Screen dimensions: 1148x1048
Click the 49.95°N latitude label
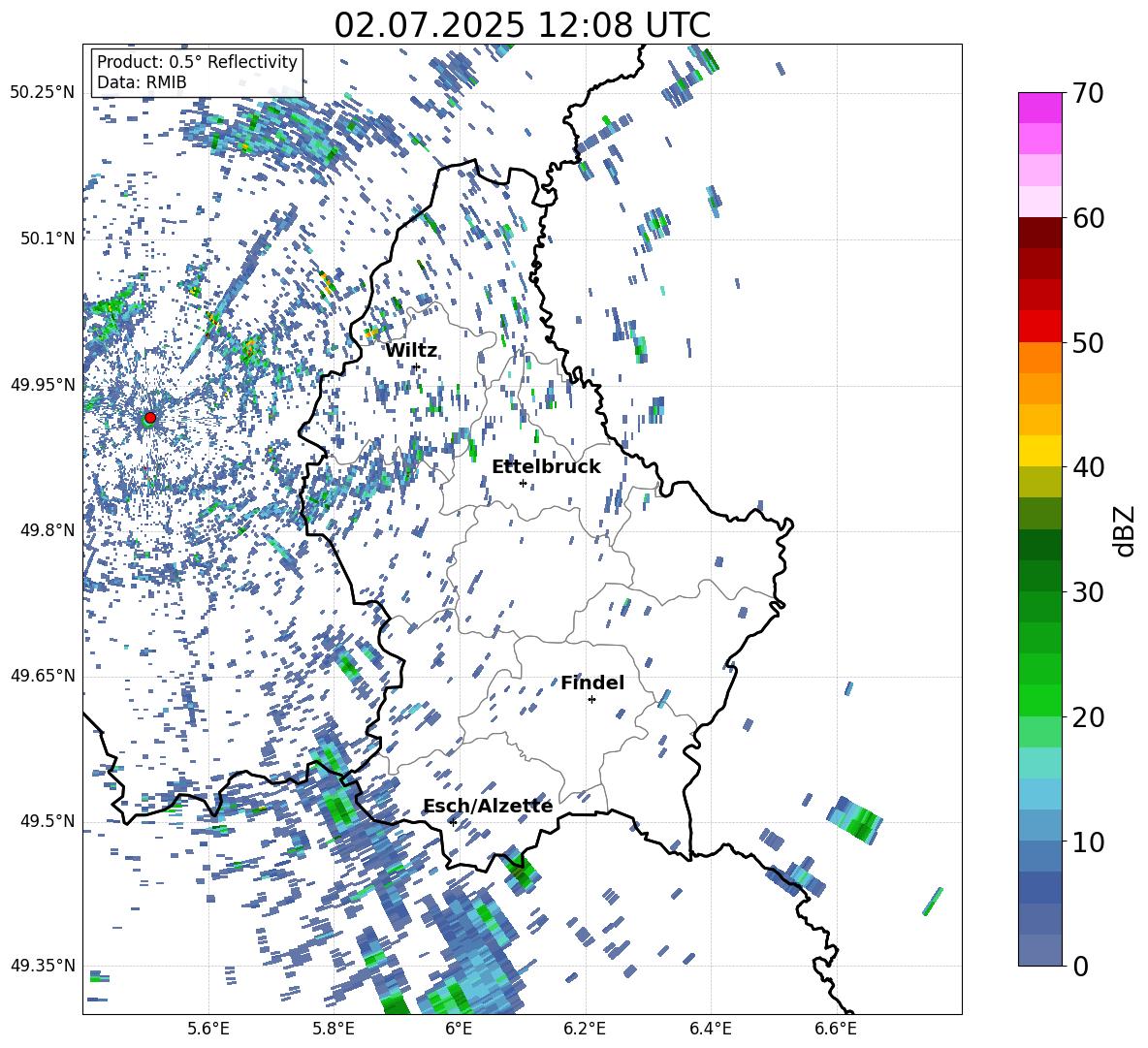click(43, 384)
